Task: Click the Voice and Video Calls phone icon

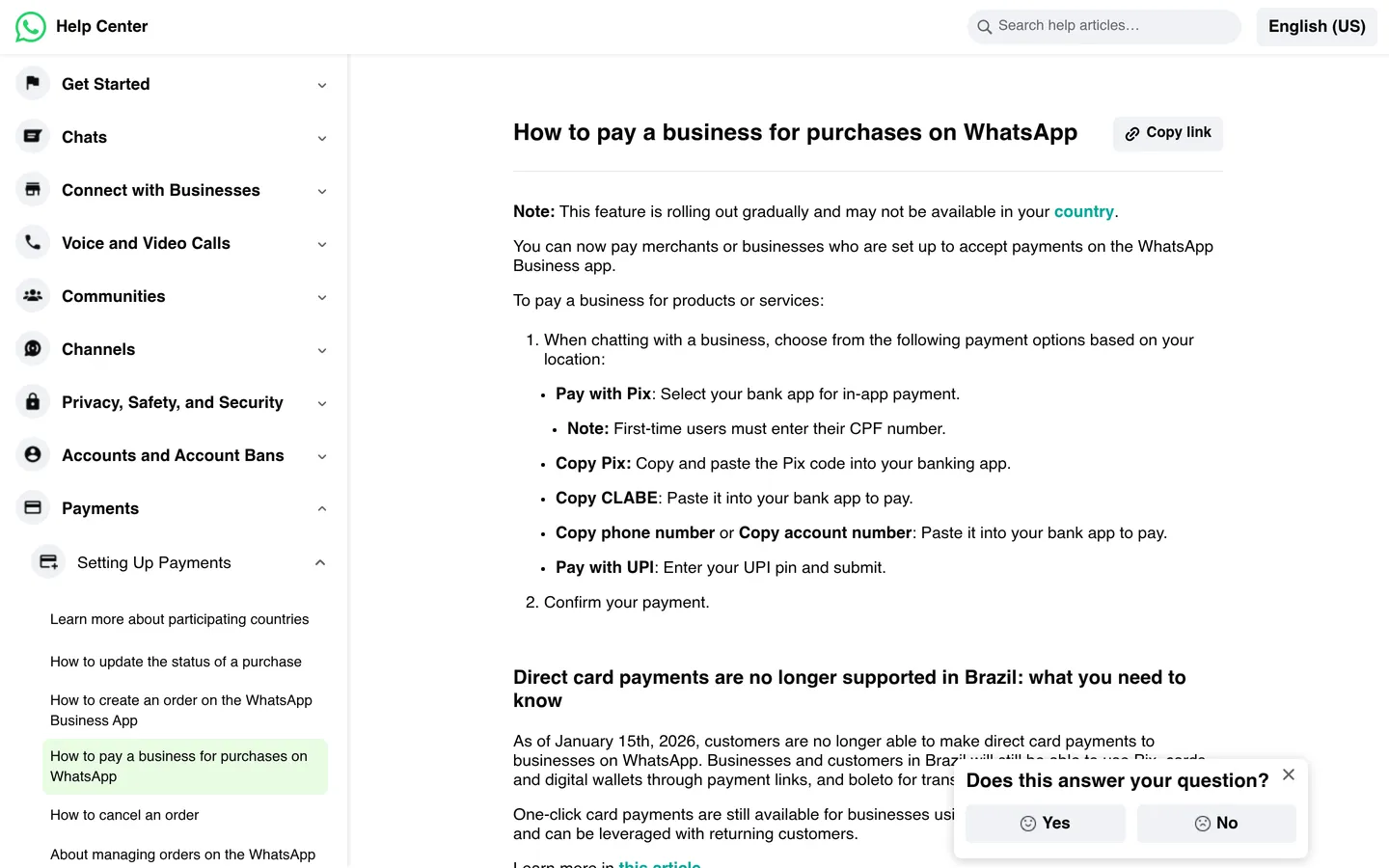Action: coord(32,242)
